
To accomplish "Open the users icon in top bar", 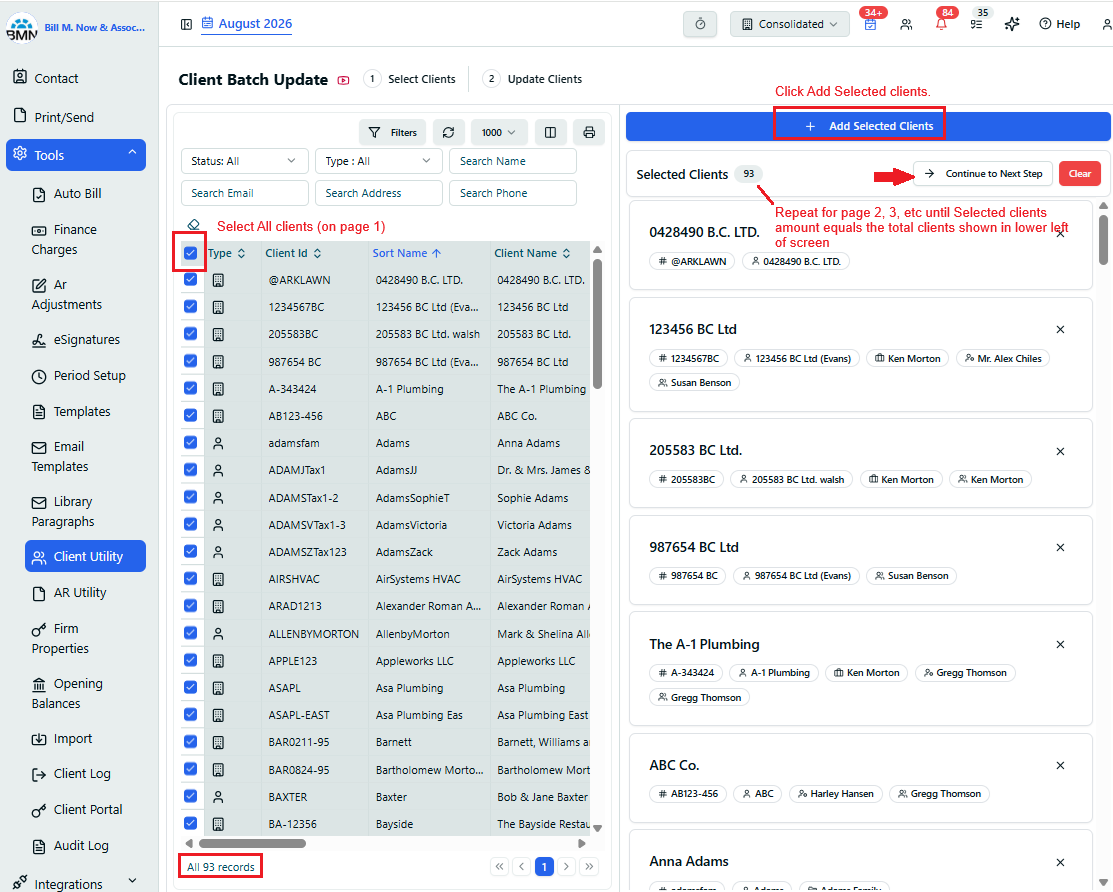I will pos(906,24).
